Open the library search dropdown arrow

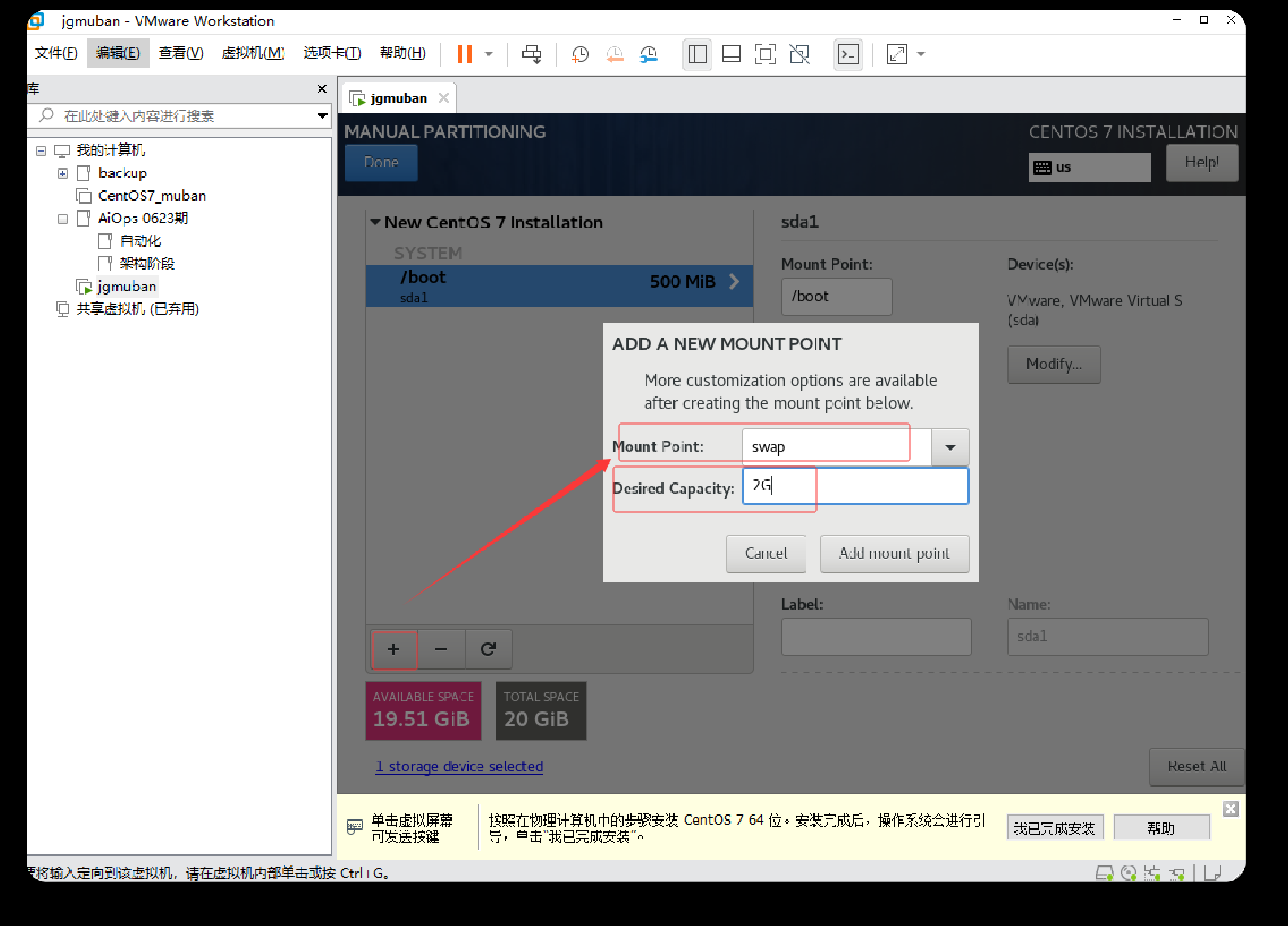tap(322, 116)
